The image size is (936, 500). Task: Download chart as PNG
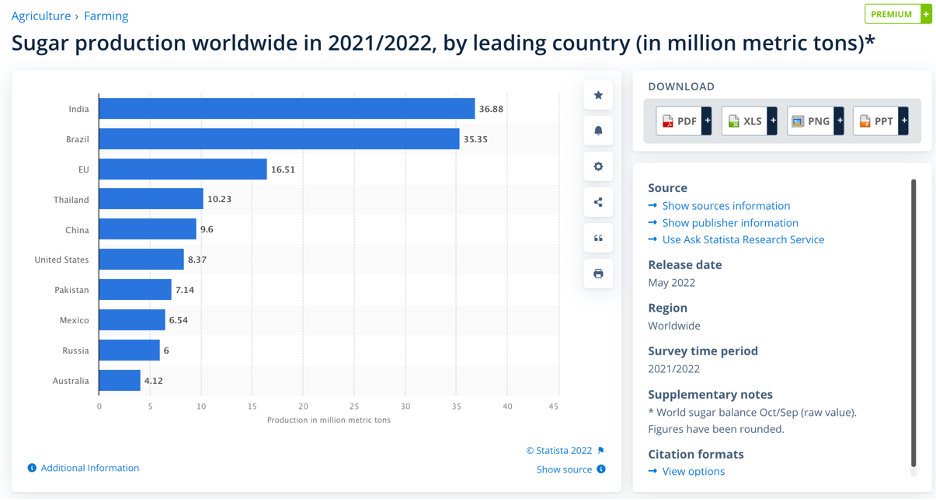[x=815, y=121]
